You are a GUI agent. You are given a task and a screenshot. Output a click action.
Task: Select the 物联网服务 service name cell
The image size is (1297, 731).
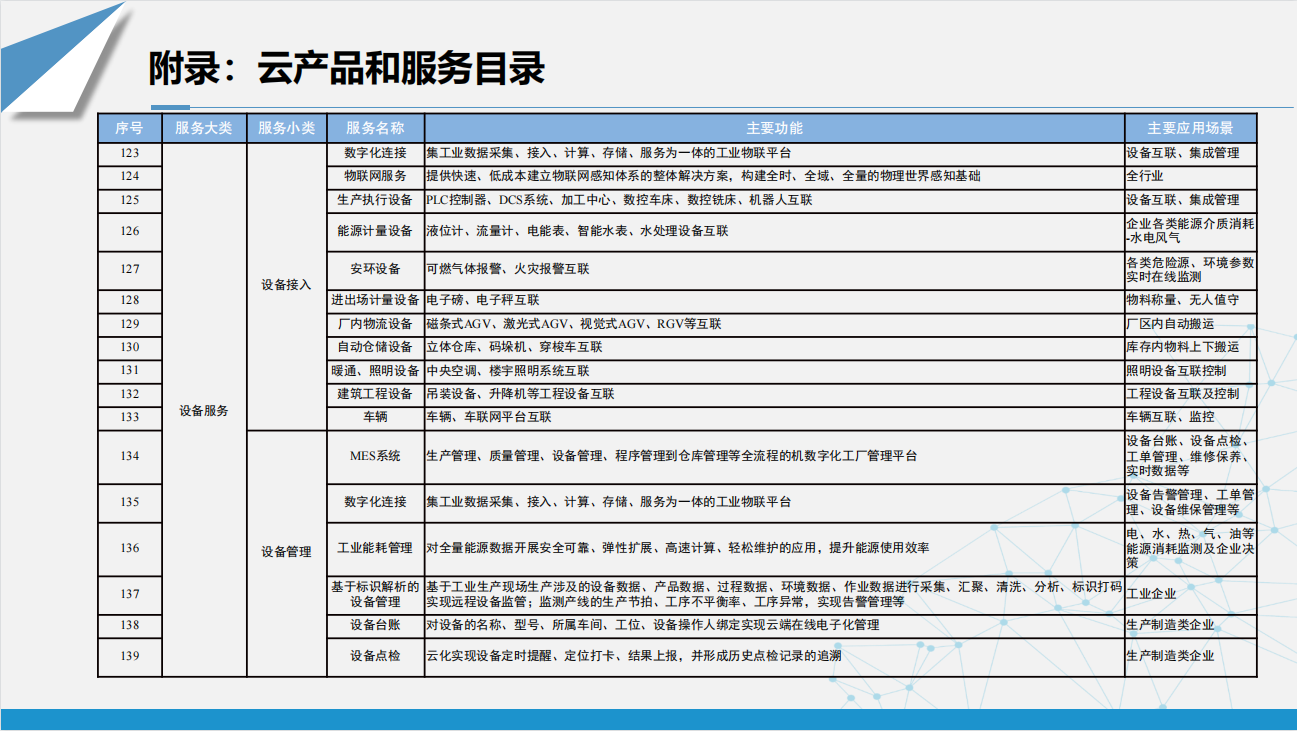375,176
